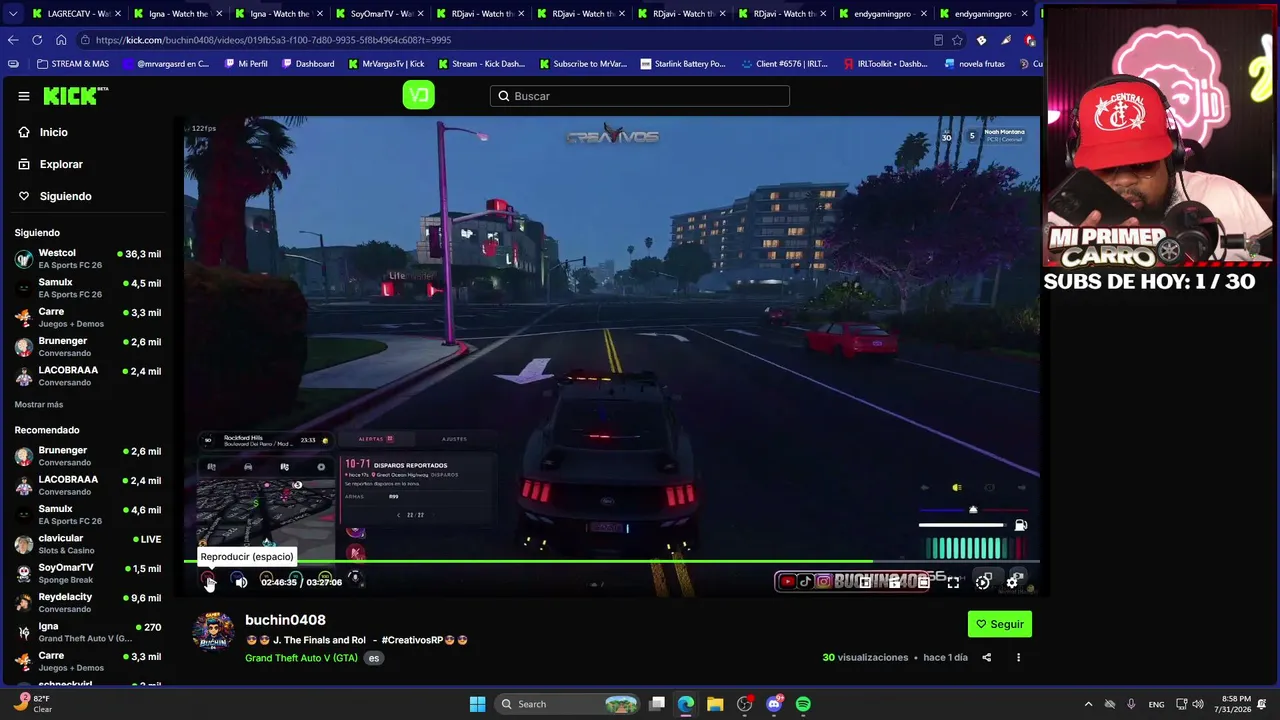Go back in the browser
The image size is (1280, 720).
point(13,40)
